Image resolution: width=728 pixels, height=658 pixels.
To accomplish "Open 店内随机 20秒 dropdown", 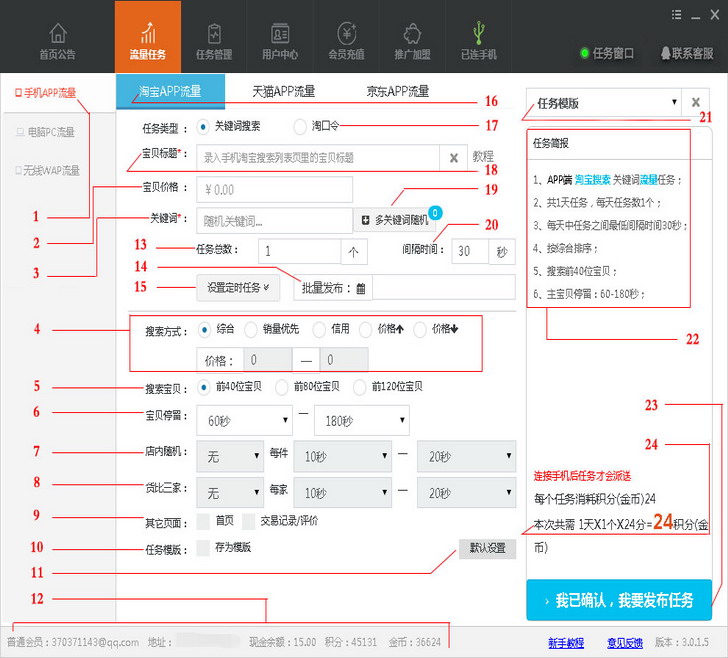I will point(466,456).
